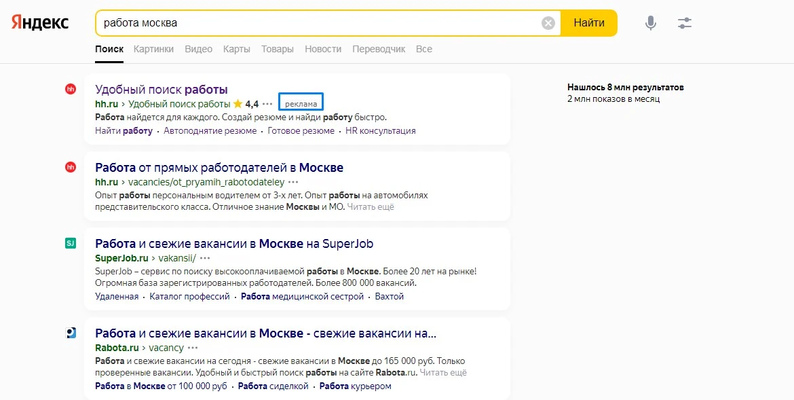Viewport: 794px width, 400px height.
Task: Click the vakansii/ path link
Action: (177, 258)
